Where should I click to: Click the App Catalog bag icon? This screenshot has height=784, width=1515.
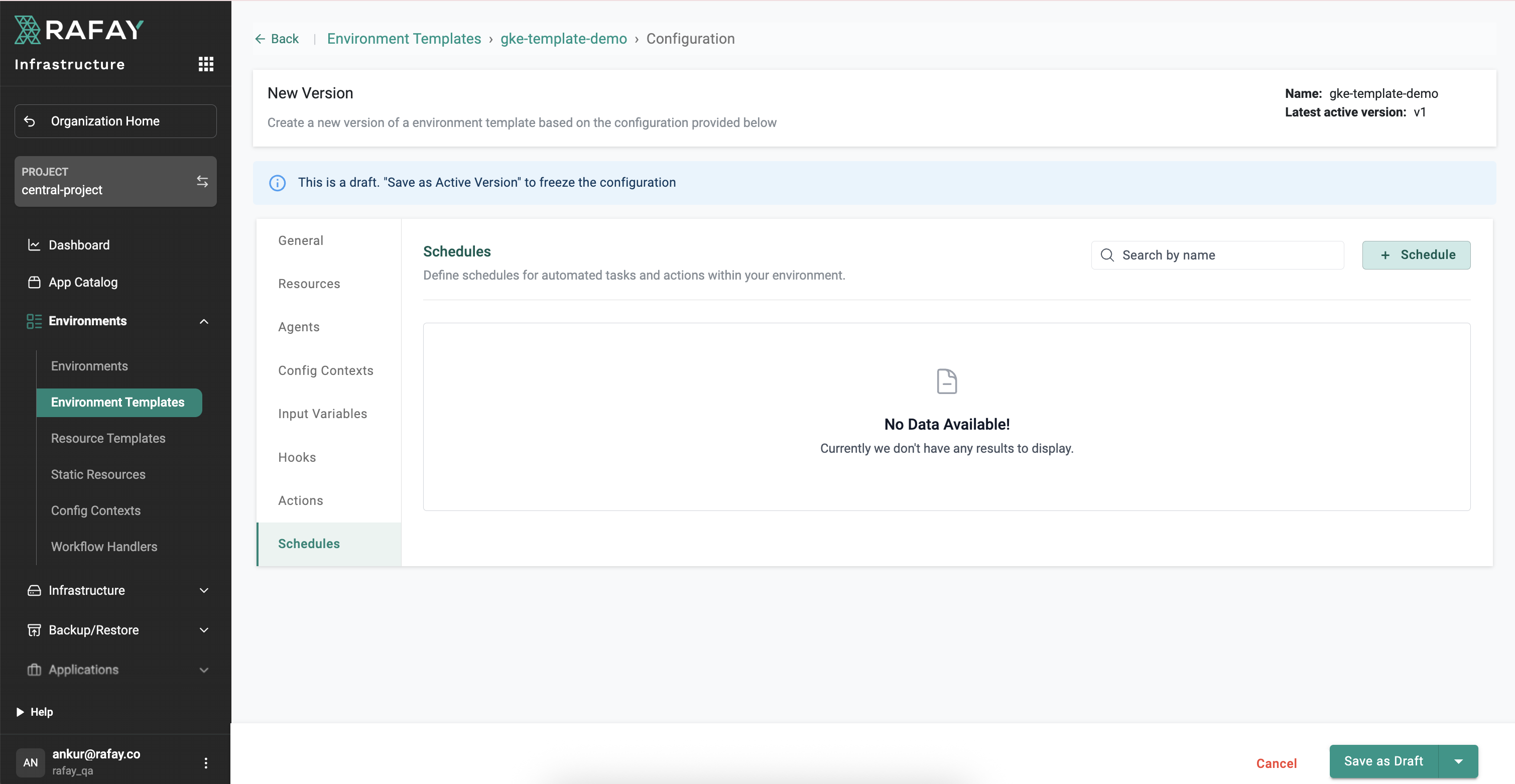(x=34, y=282)
